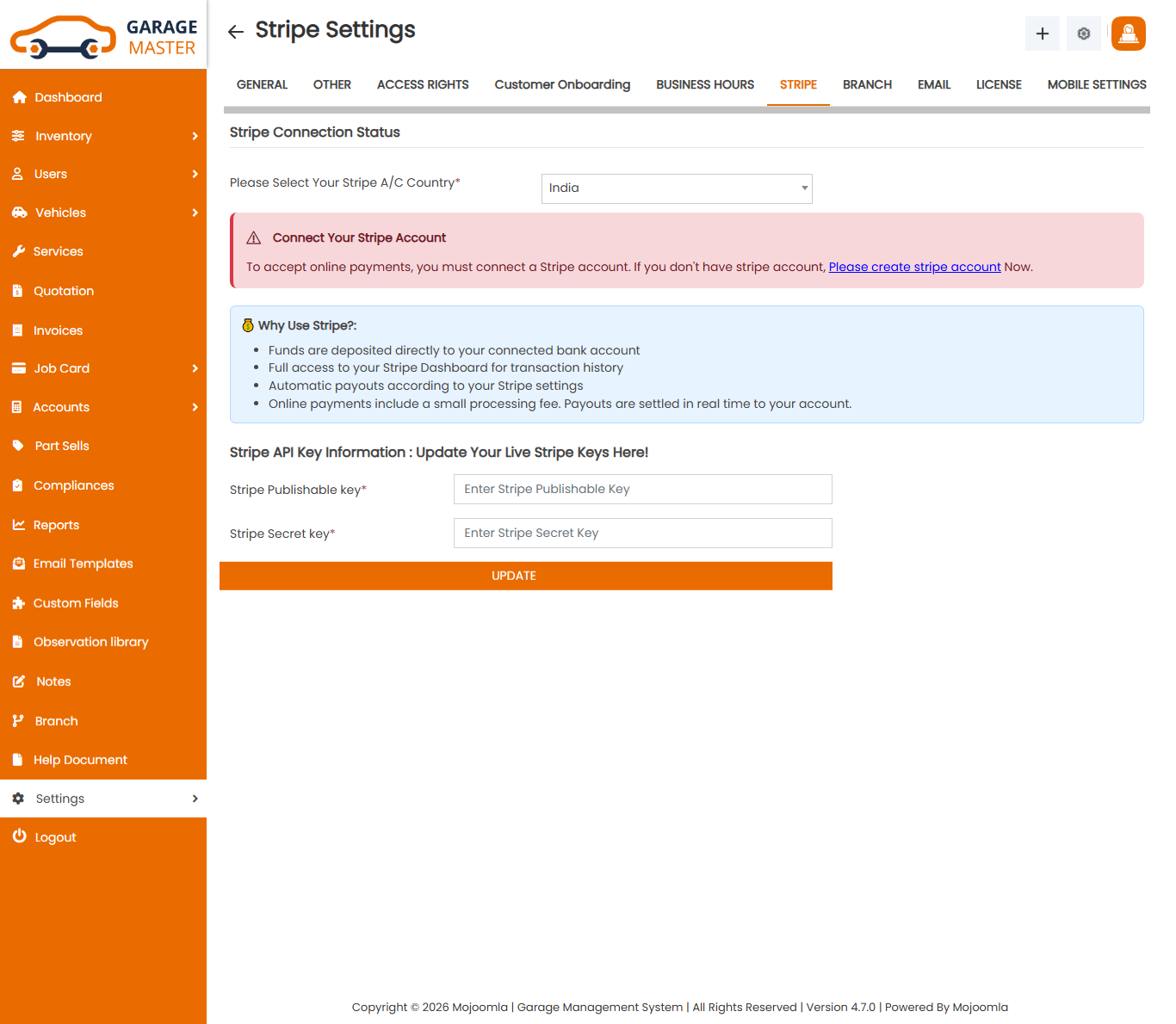Click the plus icon in header
Image resolution: width=1176 pixels, height=1024 pixels.
[x=1042, y=34]
